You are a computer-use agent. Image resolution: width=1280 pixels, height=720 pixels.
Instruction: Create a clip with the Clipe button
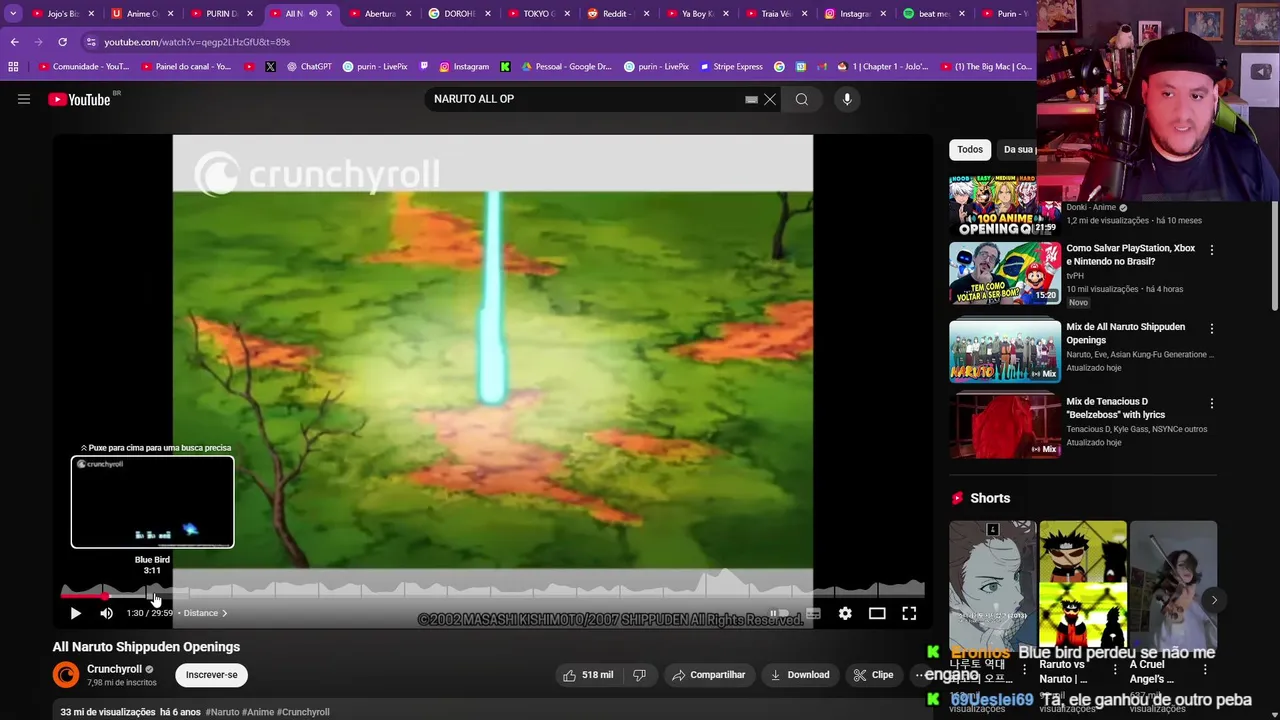(x=873, y=675)
